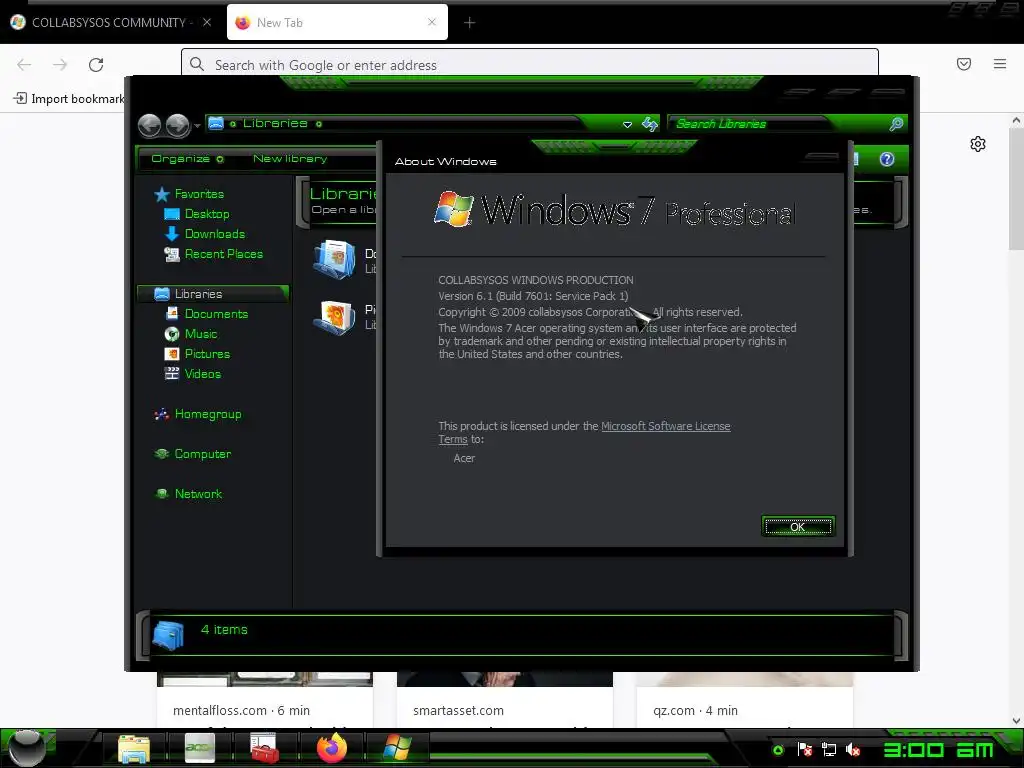Viewport: 1024px width, 768px height.
Task: Open the qz.com story card
Action: coord(744,700)
